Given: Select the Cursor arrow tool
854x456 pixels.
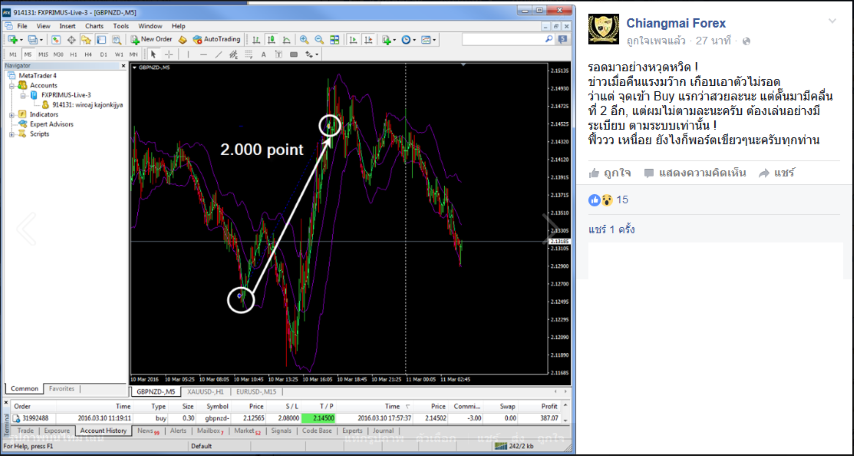Looking at the screenshot, I should coord(153,54).
